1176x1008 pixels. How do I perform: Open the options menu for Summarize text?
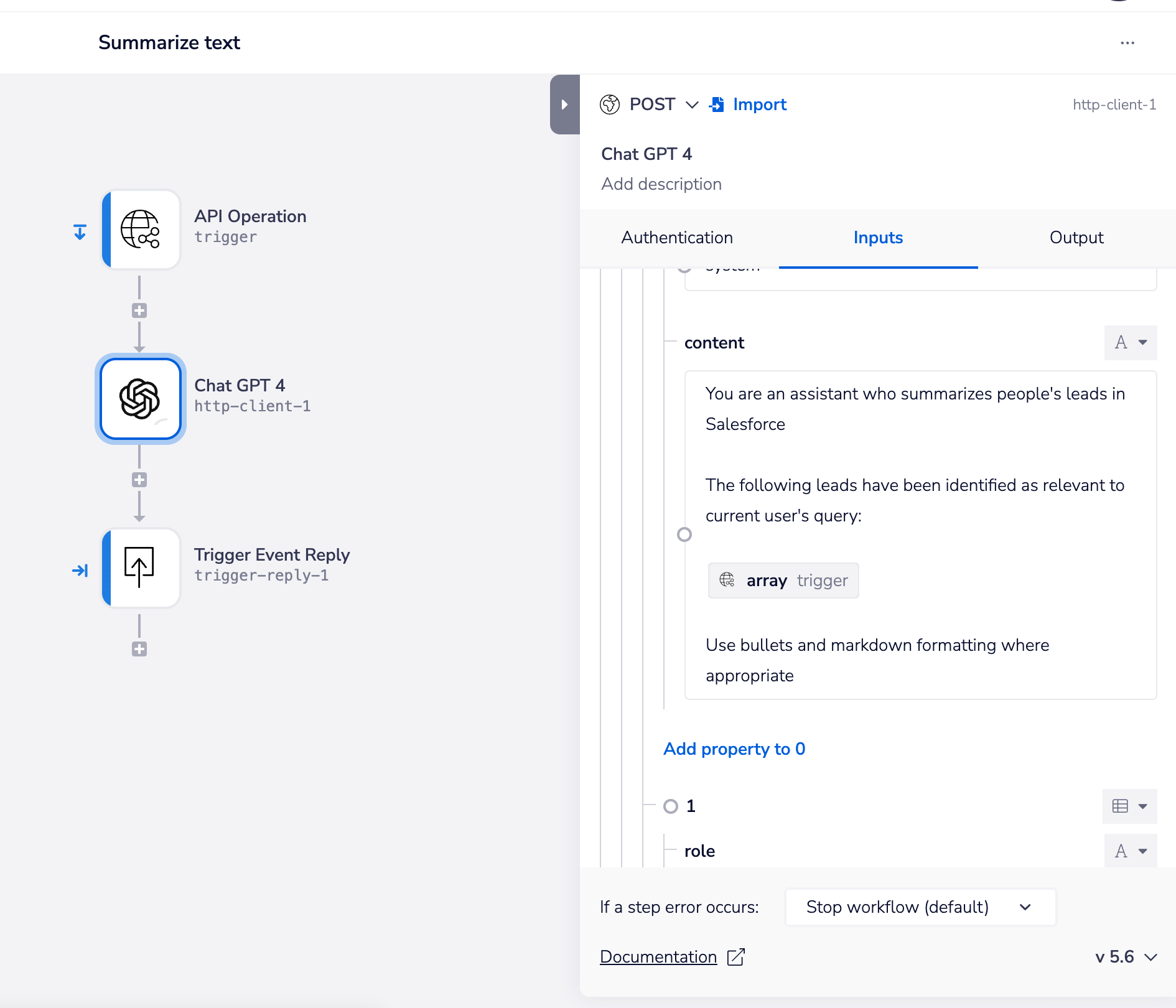pos(1128,42)
